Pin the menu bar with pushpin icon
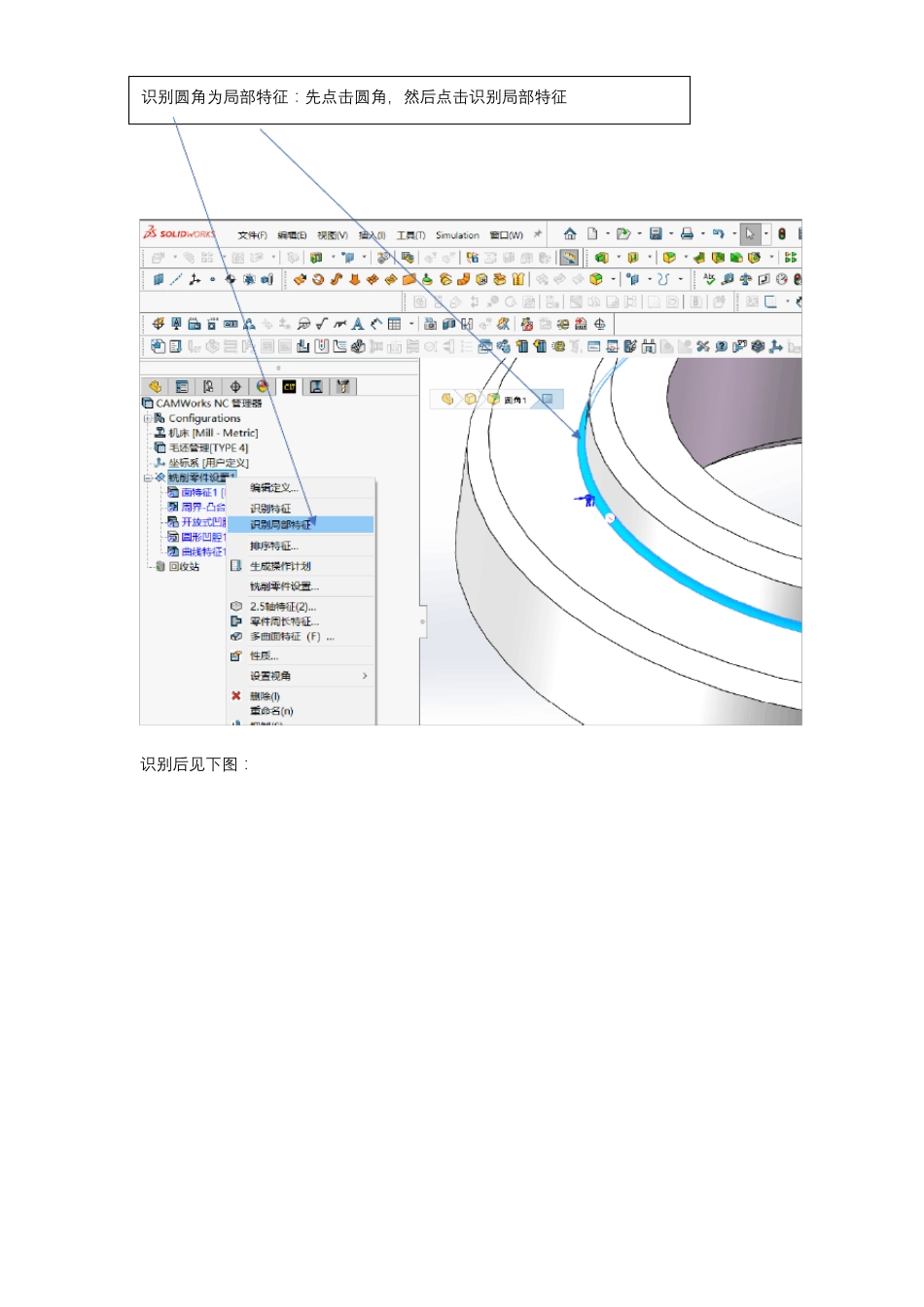 click(537, 234)
